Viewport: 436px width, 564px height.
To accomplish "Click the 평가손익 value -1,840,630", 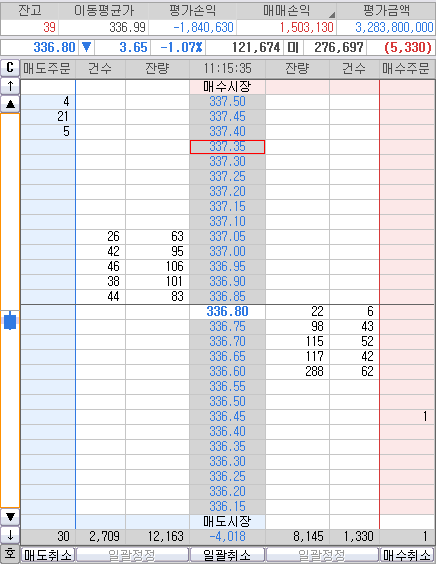I will (x=192, y=27).
